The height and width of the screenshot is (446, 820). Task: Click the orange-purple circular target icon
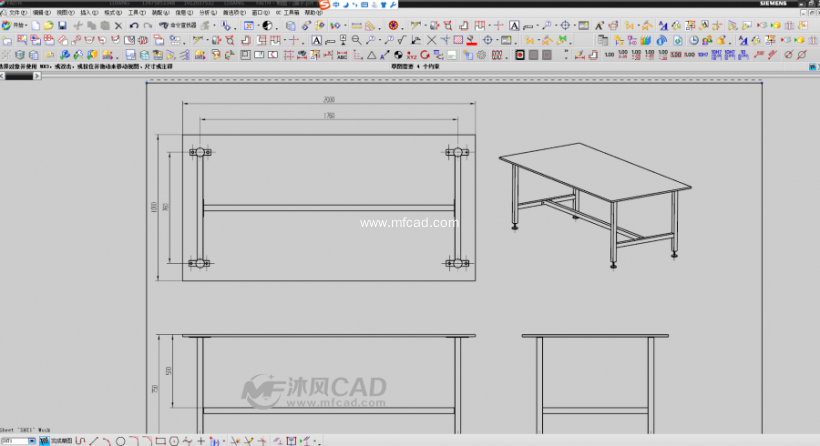pyautogui.click(x=393, y=25)
